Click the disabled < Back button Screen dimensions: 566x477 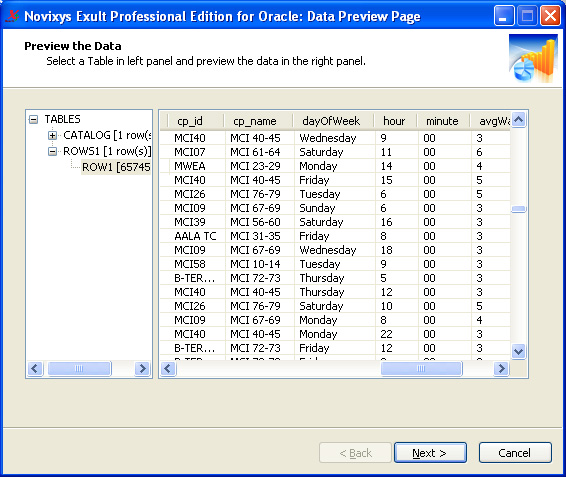click(355, 452)
